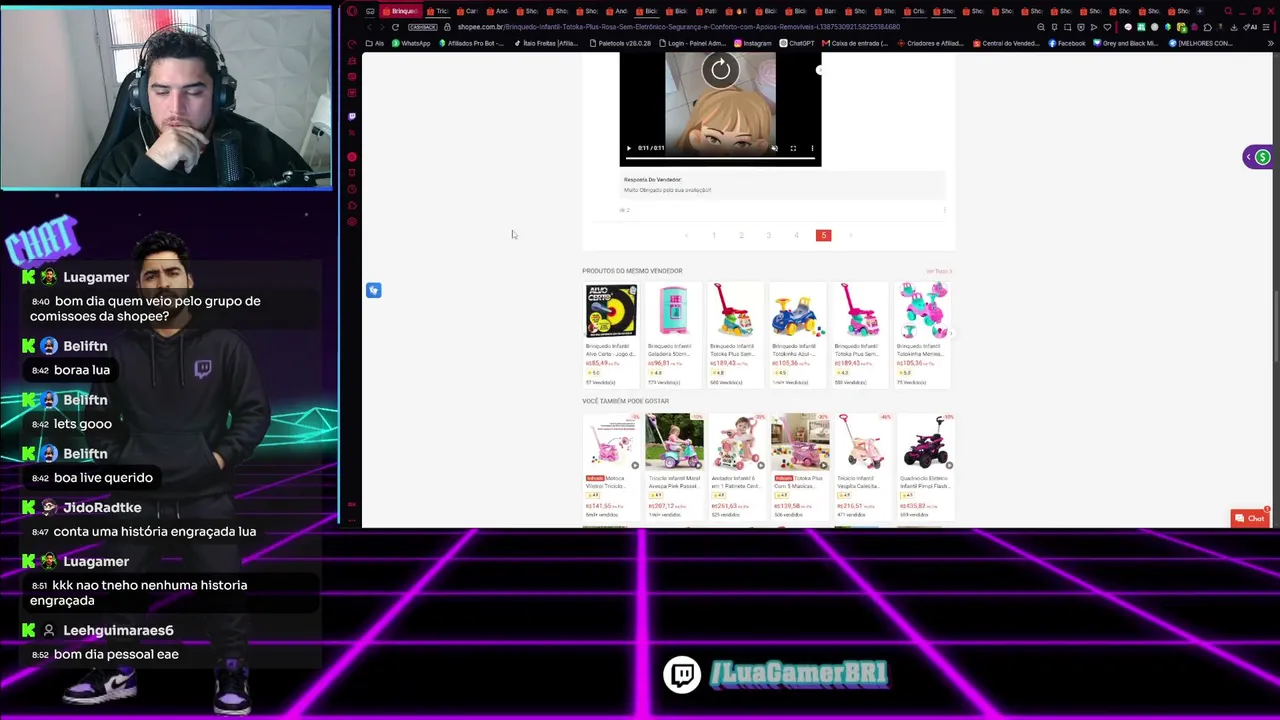Click the 'PRODUTOS DO MESMO VENDEDOR' heading
The image size is (1280, 720).
coord(632,271)
